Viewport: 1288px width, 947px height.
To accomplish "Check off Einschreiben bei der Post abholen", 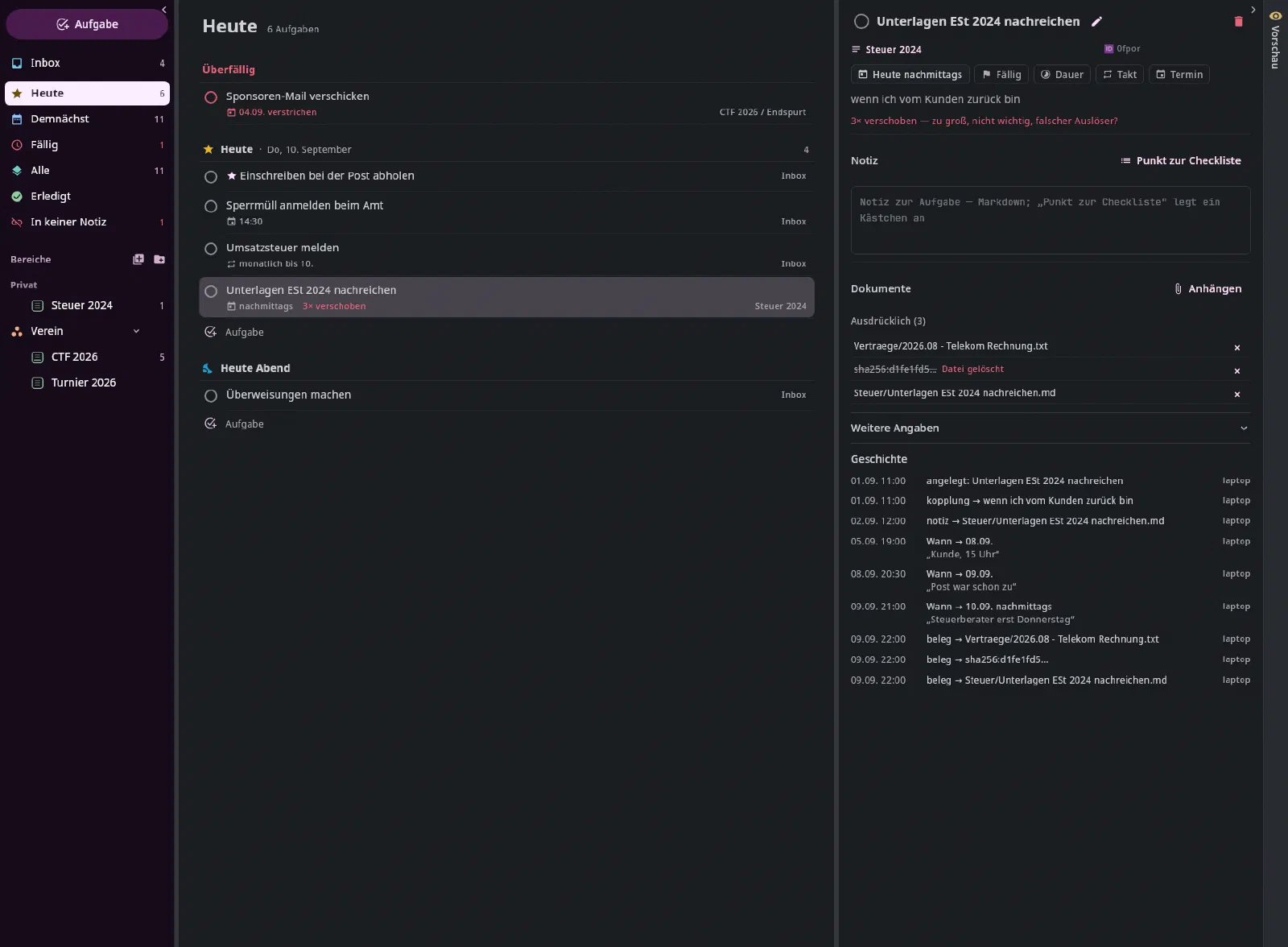I will point(211,177).
